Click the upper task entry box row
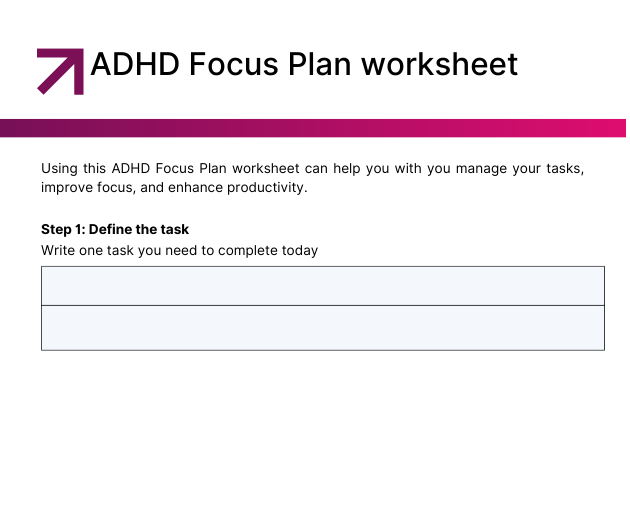Image resolution: width=630 pixels, height=516 pixels. 323,286
